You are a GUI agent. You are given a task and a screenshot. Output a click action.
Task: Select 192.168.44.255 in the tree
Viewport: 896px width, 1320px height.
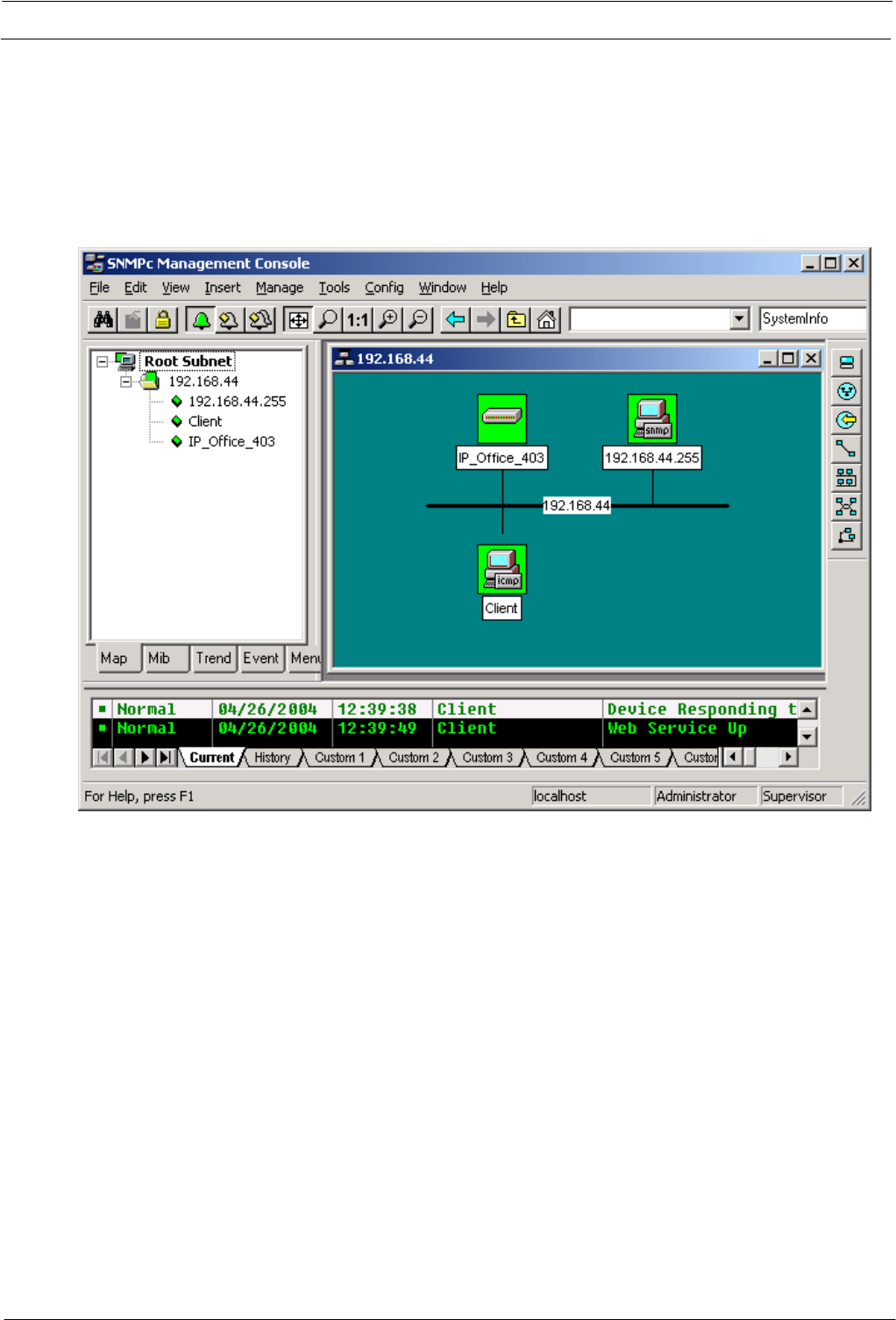(238, 402)
